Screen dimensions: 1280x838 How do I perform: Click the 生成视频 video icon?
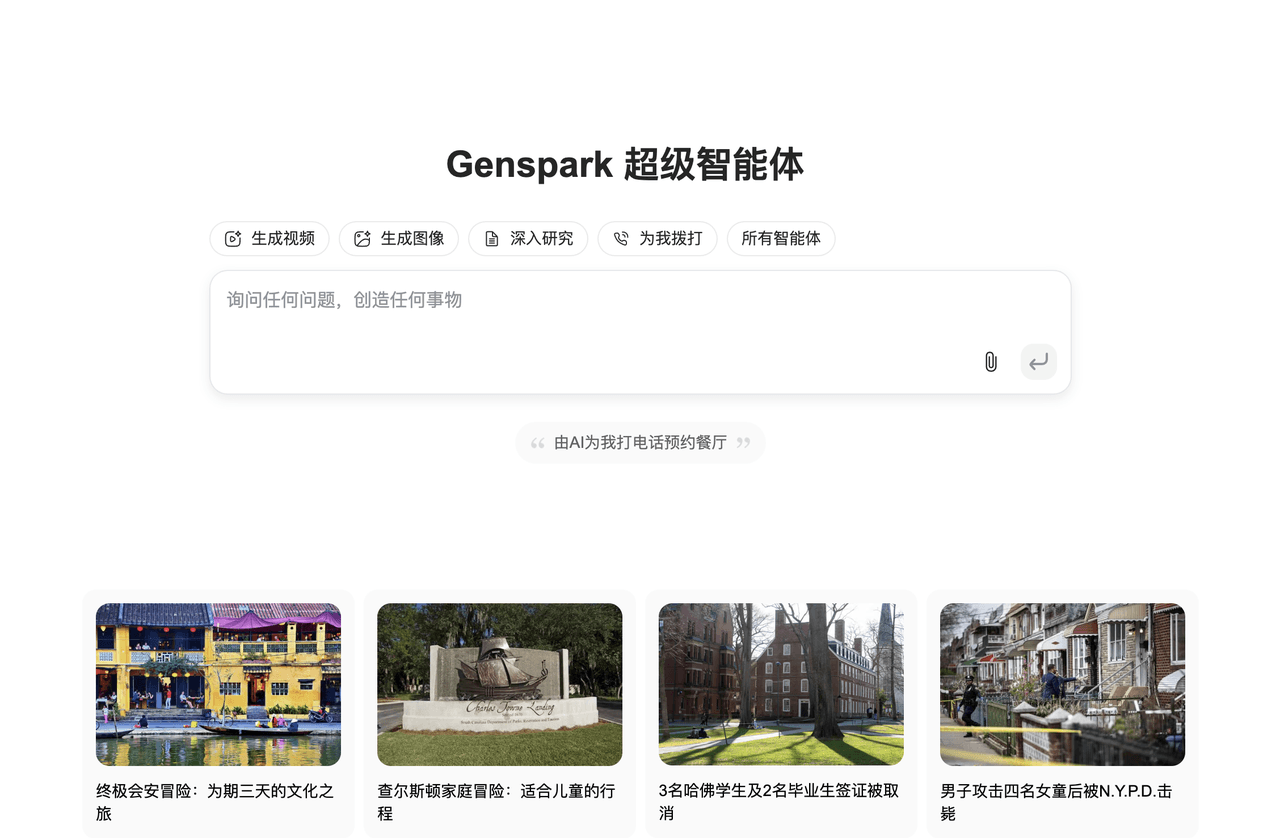point(233,239)
